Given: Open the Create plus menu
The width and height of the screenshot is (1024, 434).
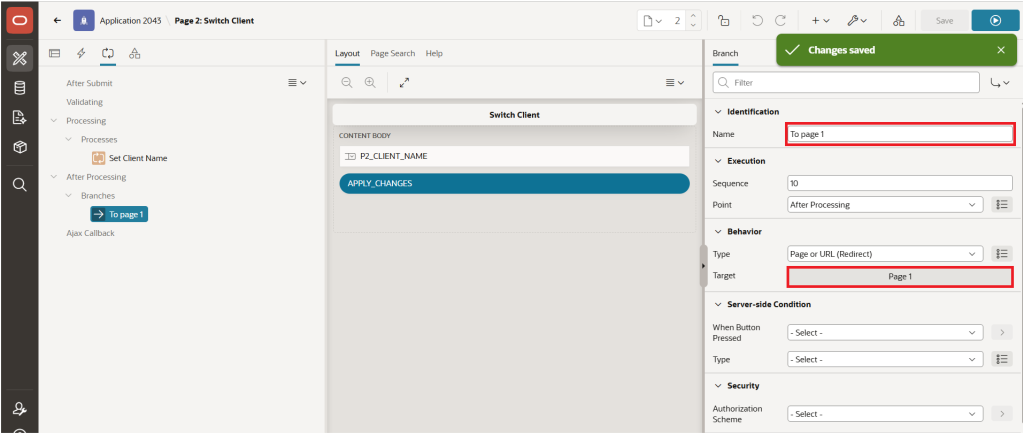Looking at the screenshot, I should (x=820, y=21).
